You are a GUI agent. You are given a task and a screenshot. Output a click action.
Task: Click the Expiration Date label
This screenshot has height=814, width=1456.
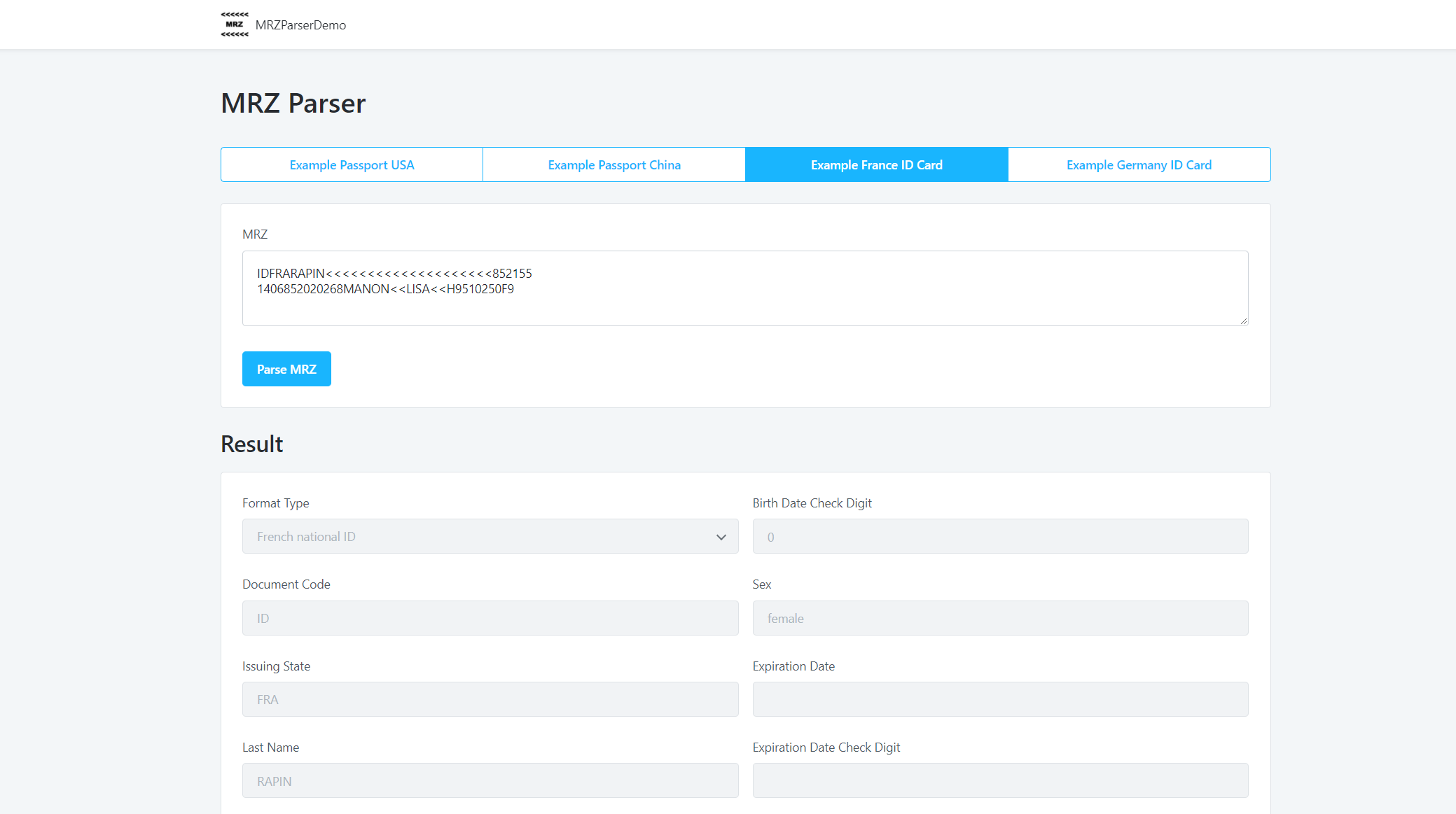(x=793, y=666)
